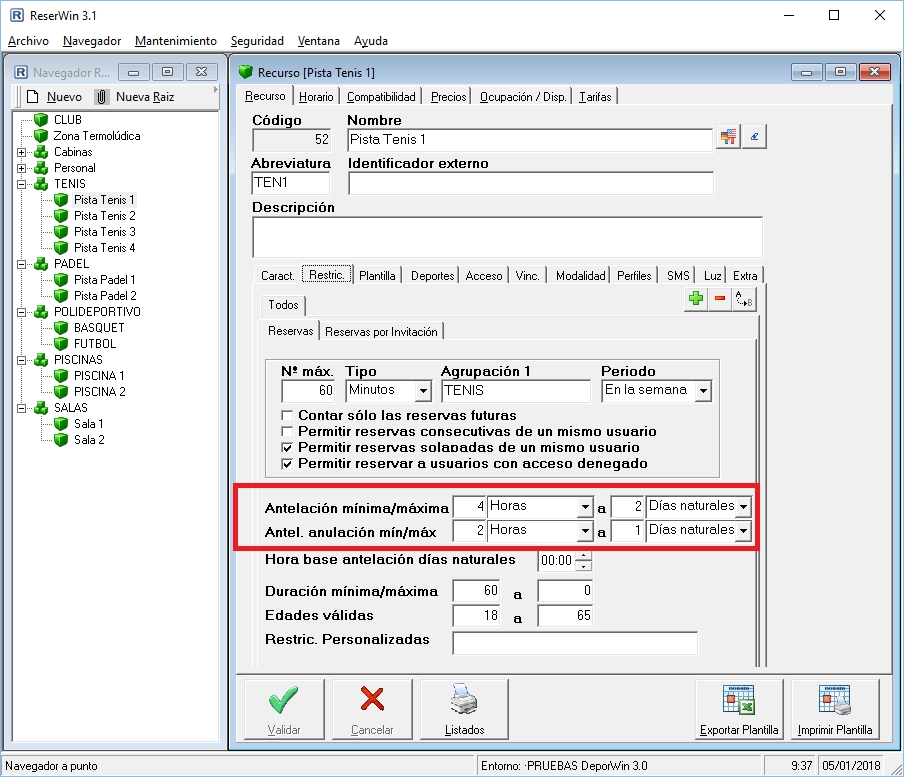Expand the Personal tree node

(21, 169)
